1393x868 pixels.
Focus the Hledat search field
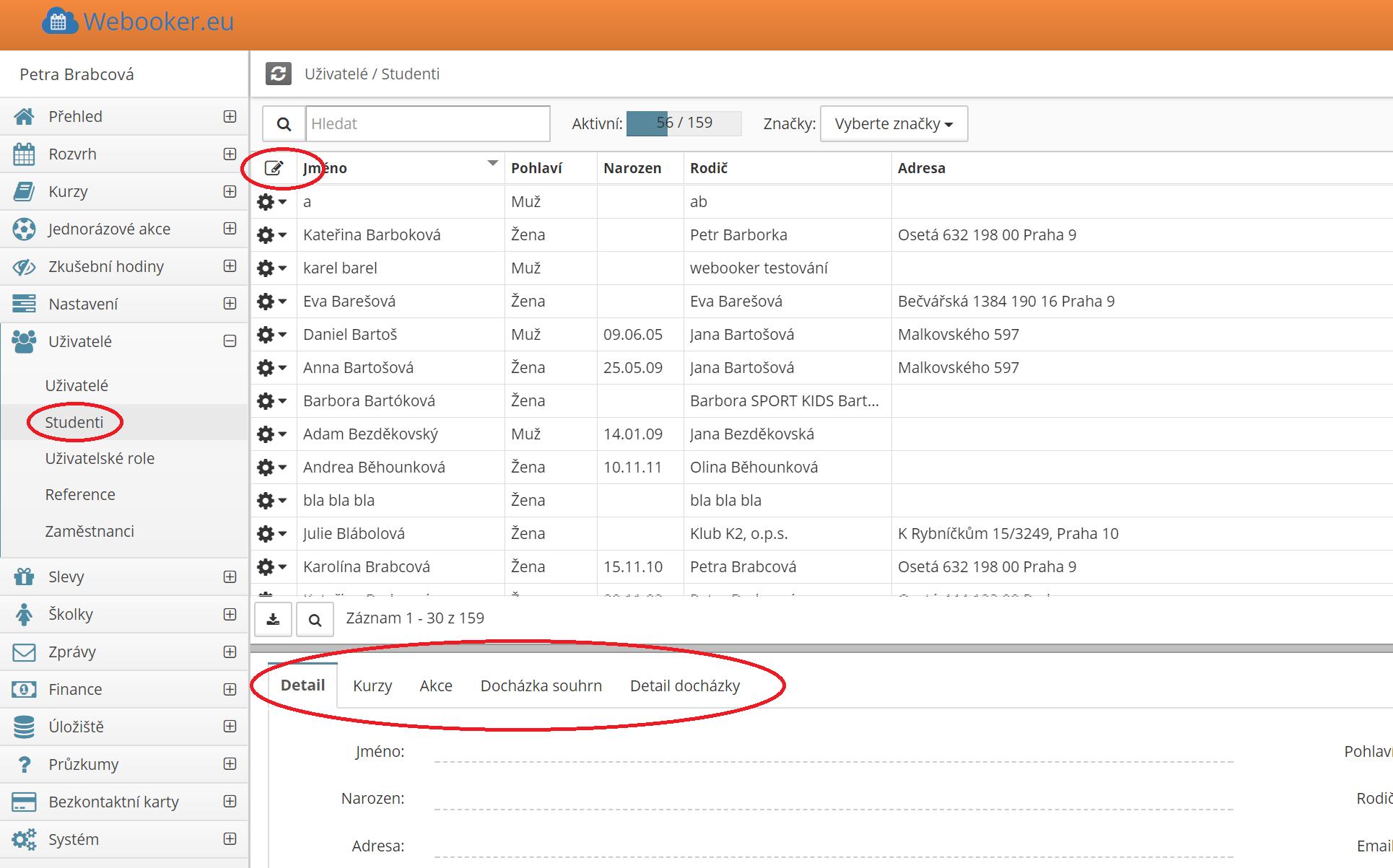427,124
